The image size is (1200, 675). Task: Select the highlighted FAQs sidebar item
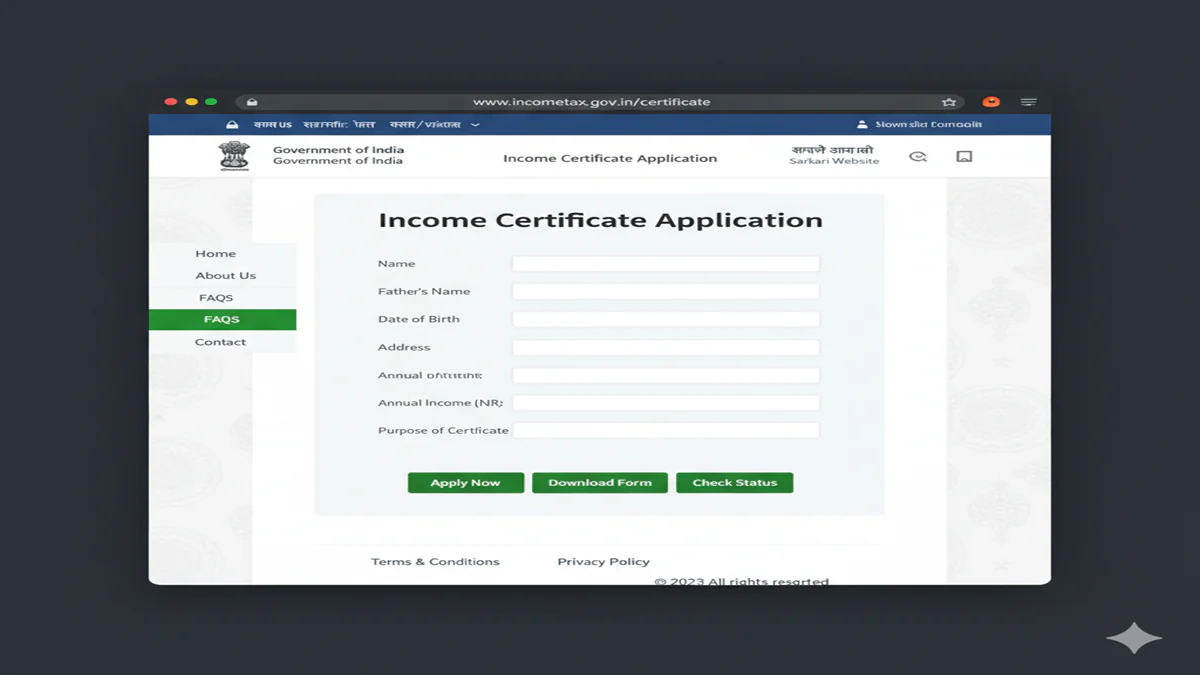(x=222, y=319)
